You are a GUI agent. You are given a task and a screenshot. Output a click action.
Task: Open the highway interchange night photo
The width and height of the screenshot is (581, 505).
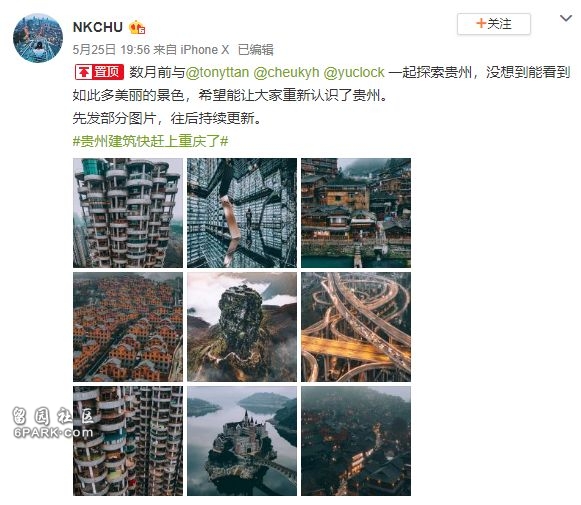[356, 327]
